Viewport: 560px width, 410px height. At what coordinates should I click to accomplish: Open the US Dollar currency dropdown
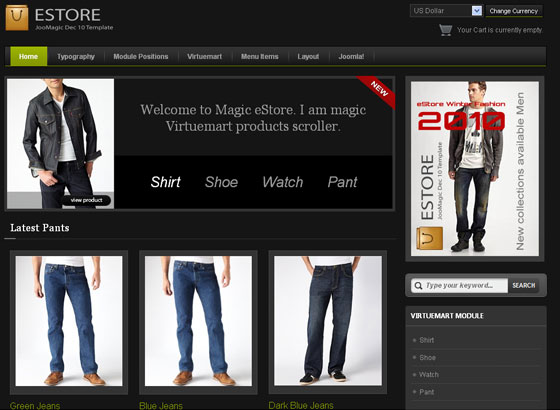tap(446, 11)
